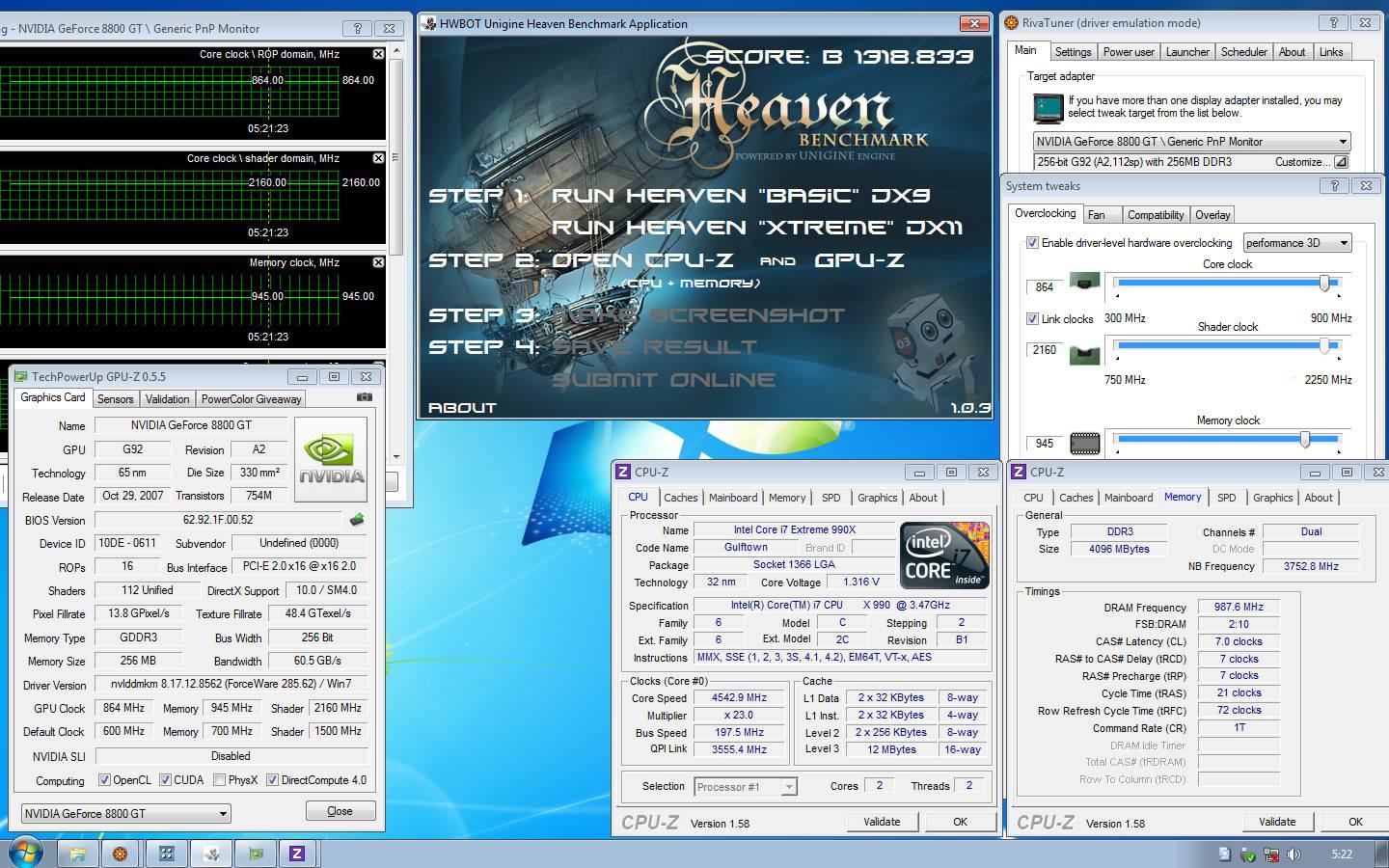1389x868 pixels.
Task: Click the NVIDIA logo in GPU-Z
Action: (331, 459)
